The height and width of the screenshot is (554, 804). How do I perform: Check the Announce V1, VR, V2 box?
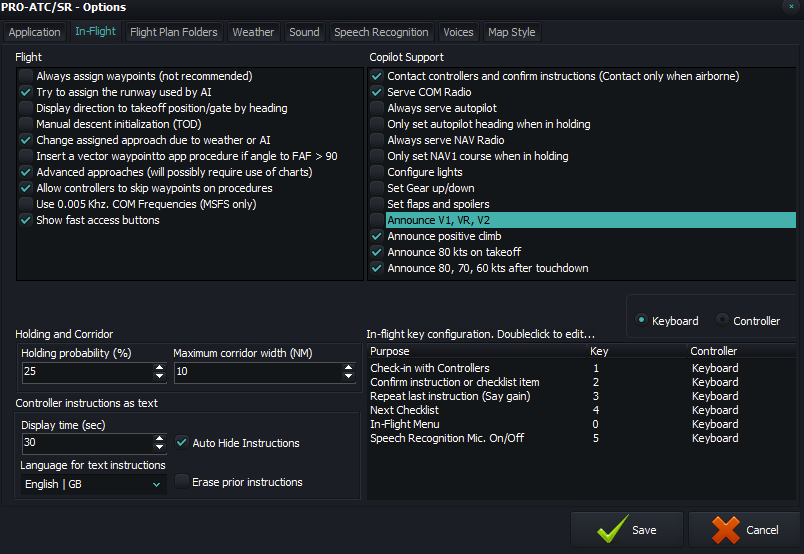[x=377, y=220]
